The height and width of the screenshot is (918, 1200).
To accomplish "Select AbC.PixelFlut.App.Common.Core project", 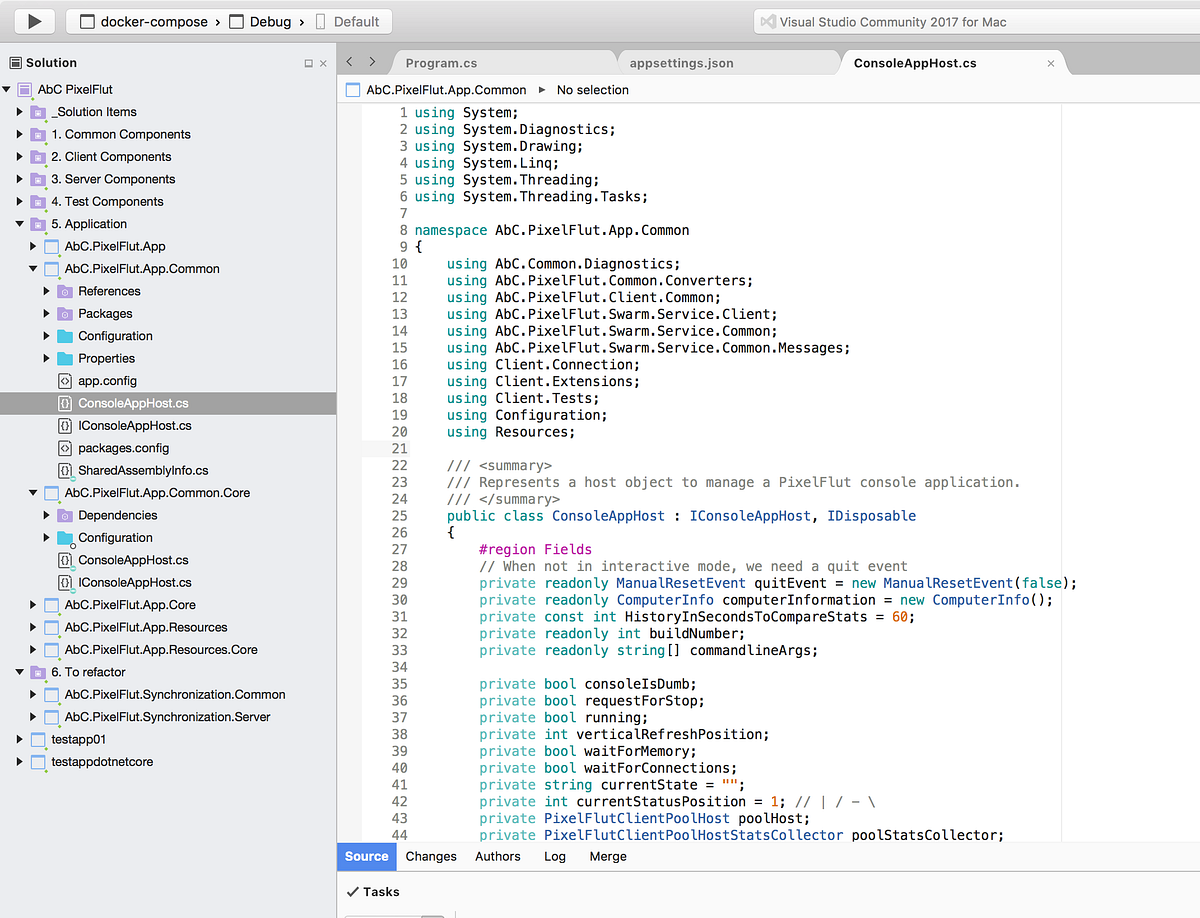I will (x=157, y=493).
